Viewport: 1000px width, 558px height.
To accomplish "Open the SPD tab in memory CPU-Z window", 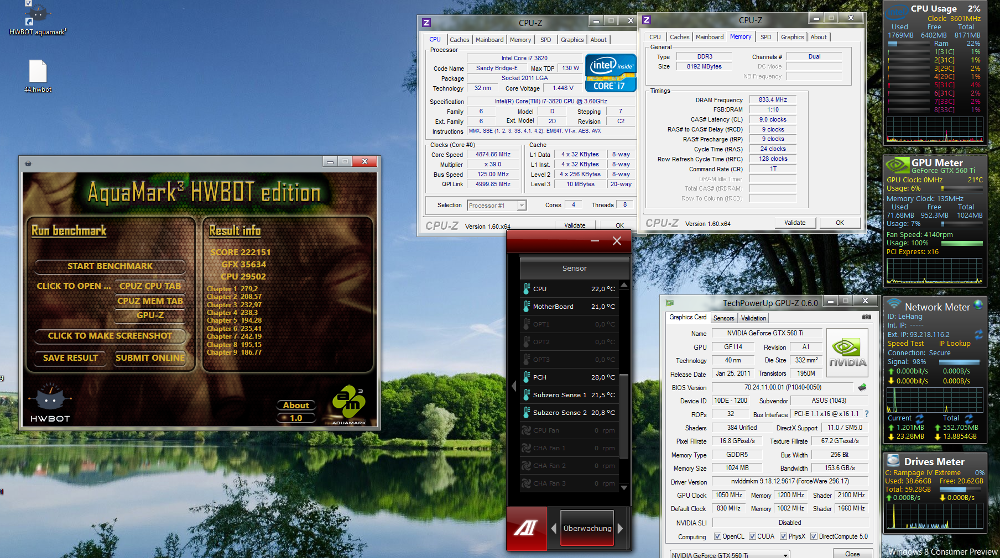I will tap(766, 37).
